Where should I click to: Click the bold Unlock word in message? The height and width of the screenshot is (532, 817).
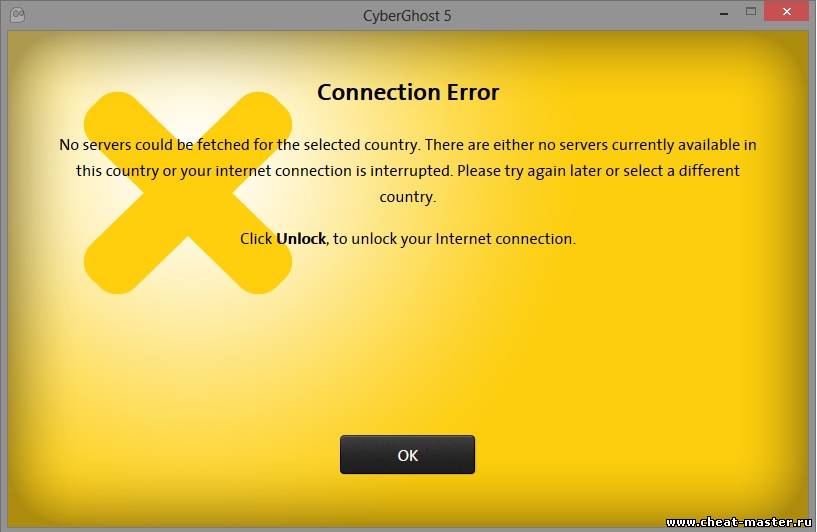point(301,239)
